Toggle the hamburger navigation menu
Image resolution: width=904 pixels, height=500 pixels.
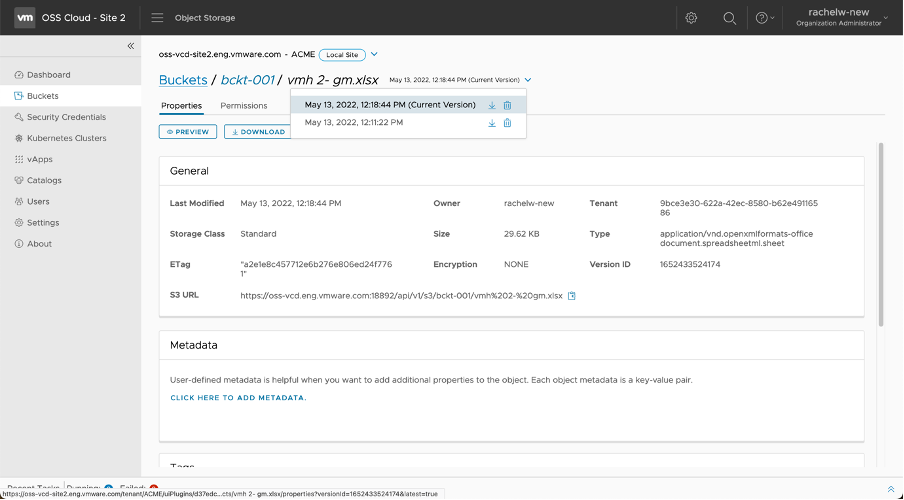157,18
